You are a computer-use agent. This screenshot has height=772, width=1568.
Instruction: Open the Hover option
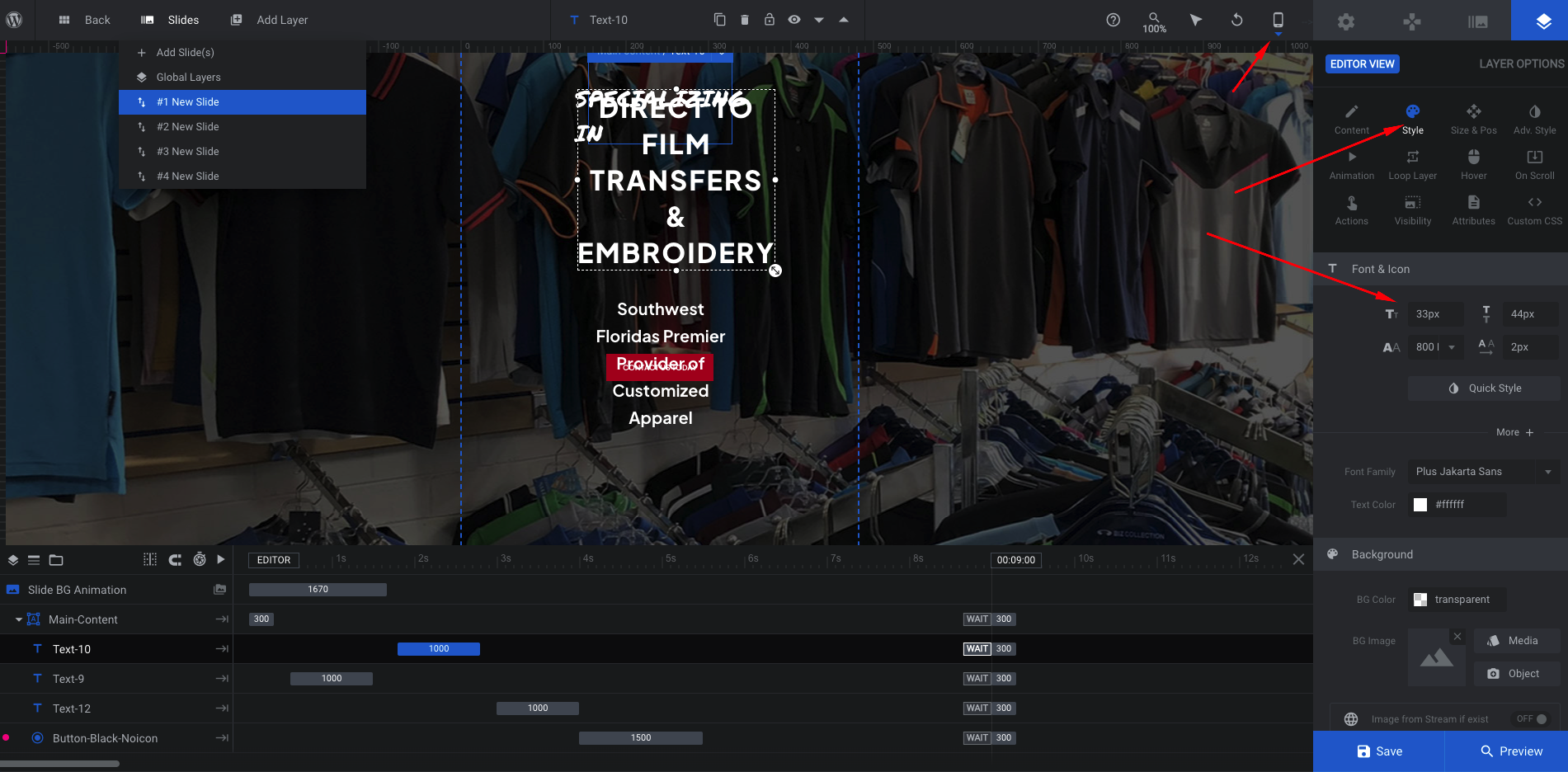click(x=1473, y=165)
